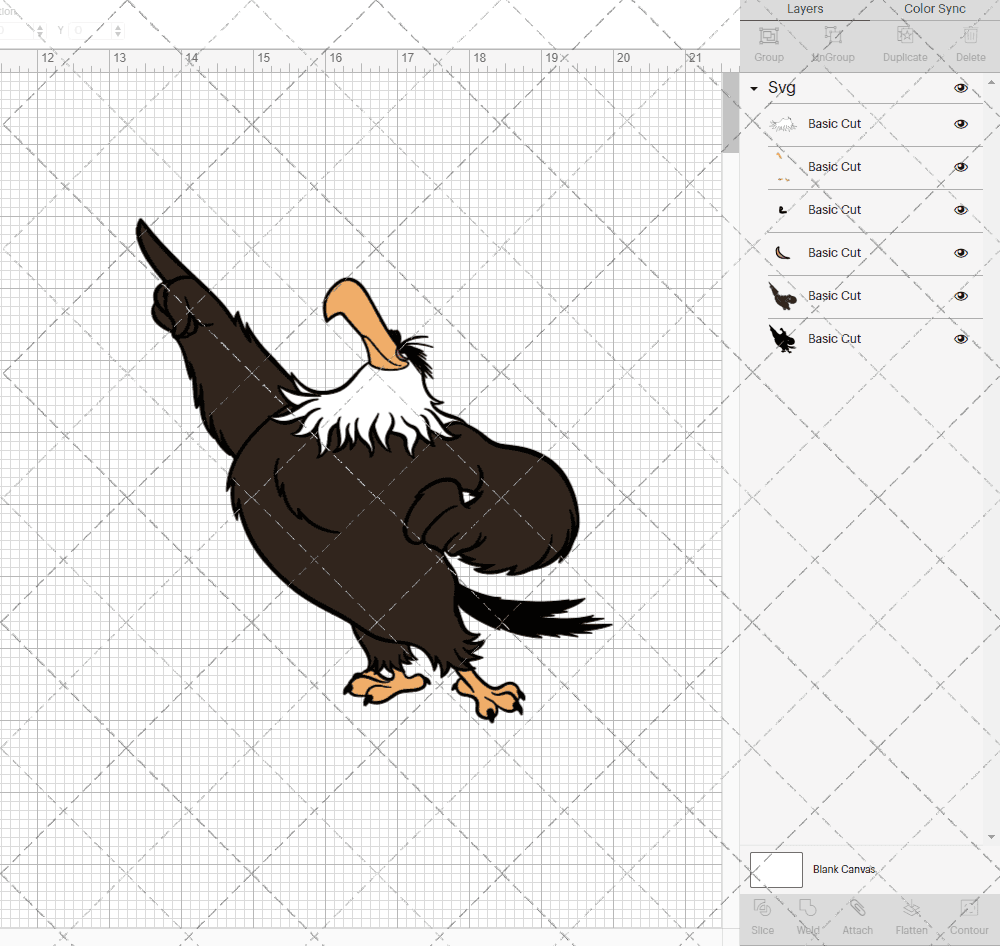Click the Weld tool icon
The width and height of the screenshot is (1000, 946).
(x=807, y=908)
